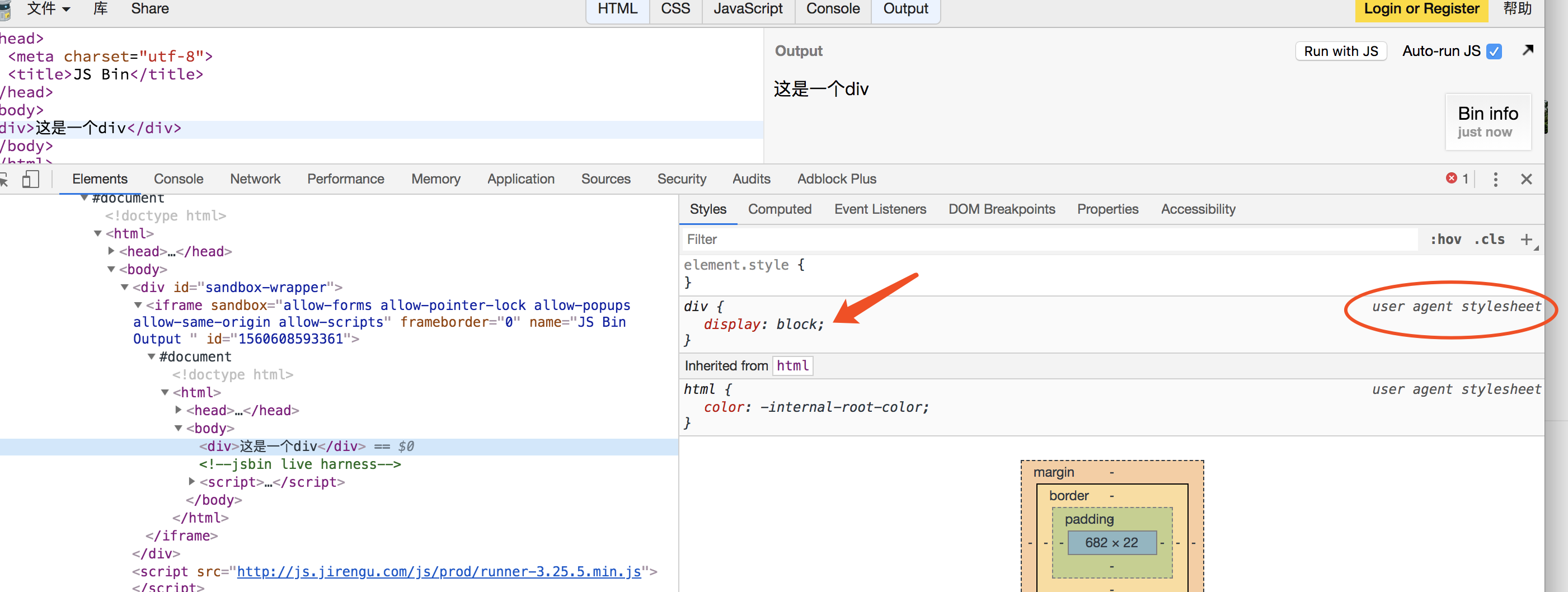Click the html inherited-from link

point(792,366)
